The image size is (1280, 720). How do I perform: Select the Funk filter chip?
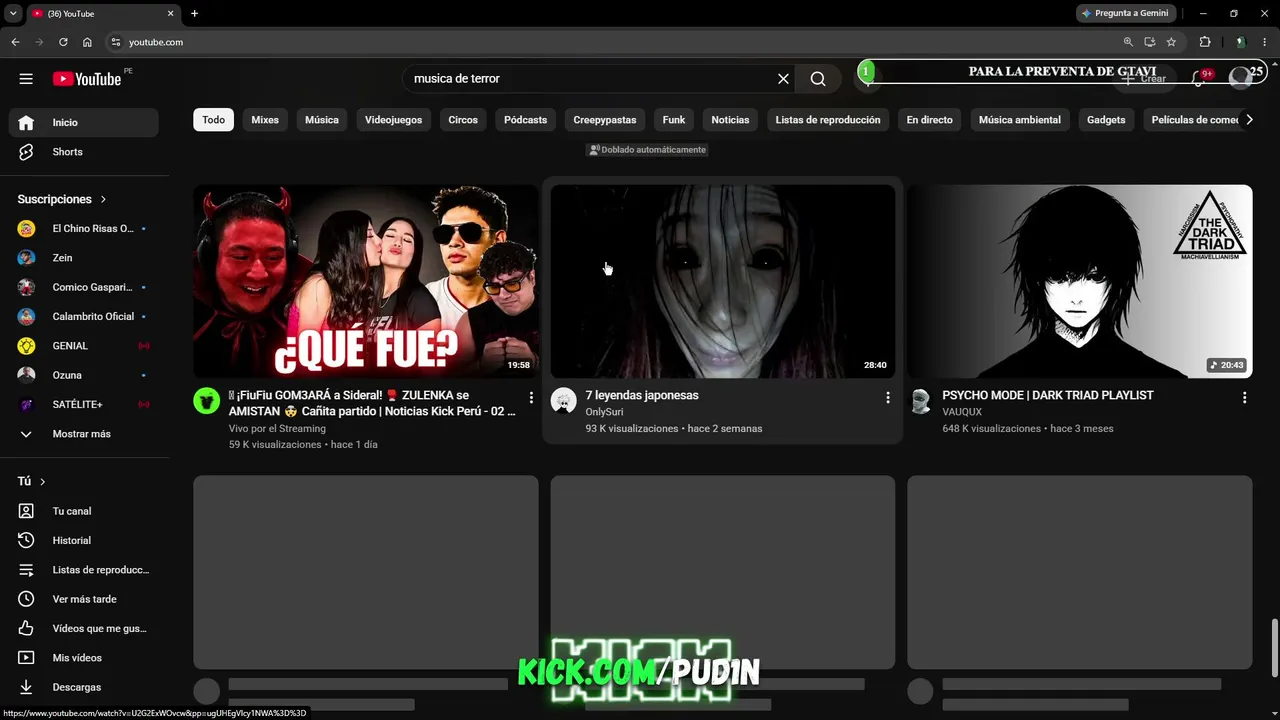pyautogui.click(x=674, y=120)
